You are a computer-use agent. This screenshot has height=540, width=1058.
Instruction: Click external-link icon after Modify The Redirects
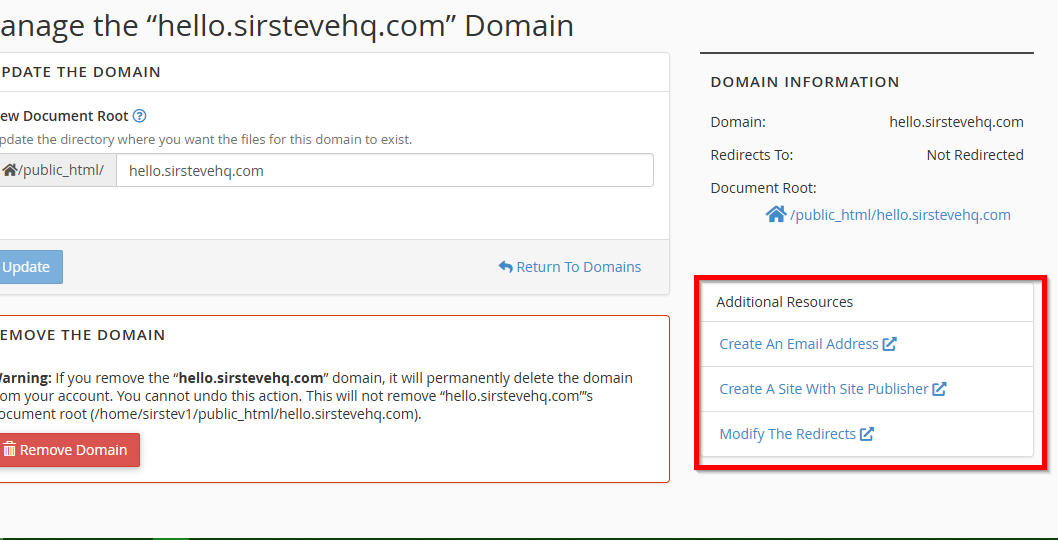(x=866, y=433)
